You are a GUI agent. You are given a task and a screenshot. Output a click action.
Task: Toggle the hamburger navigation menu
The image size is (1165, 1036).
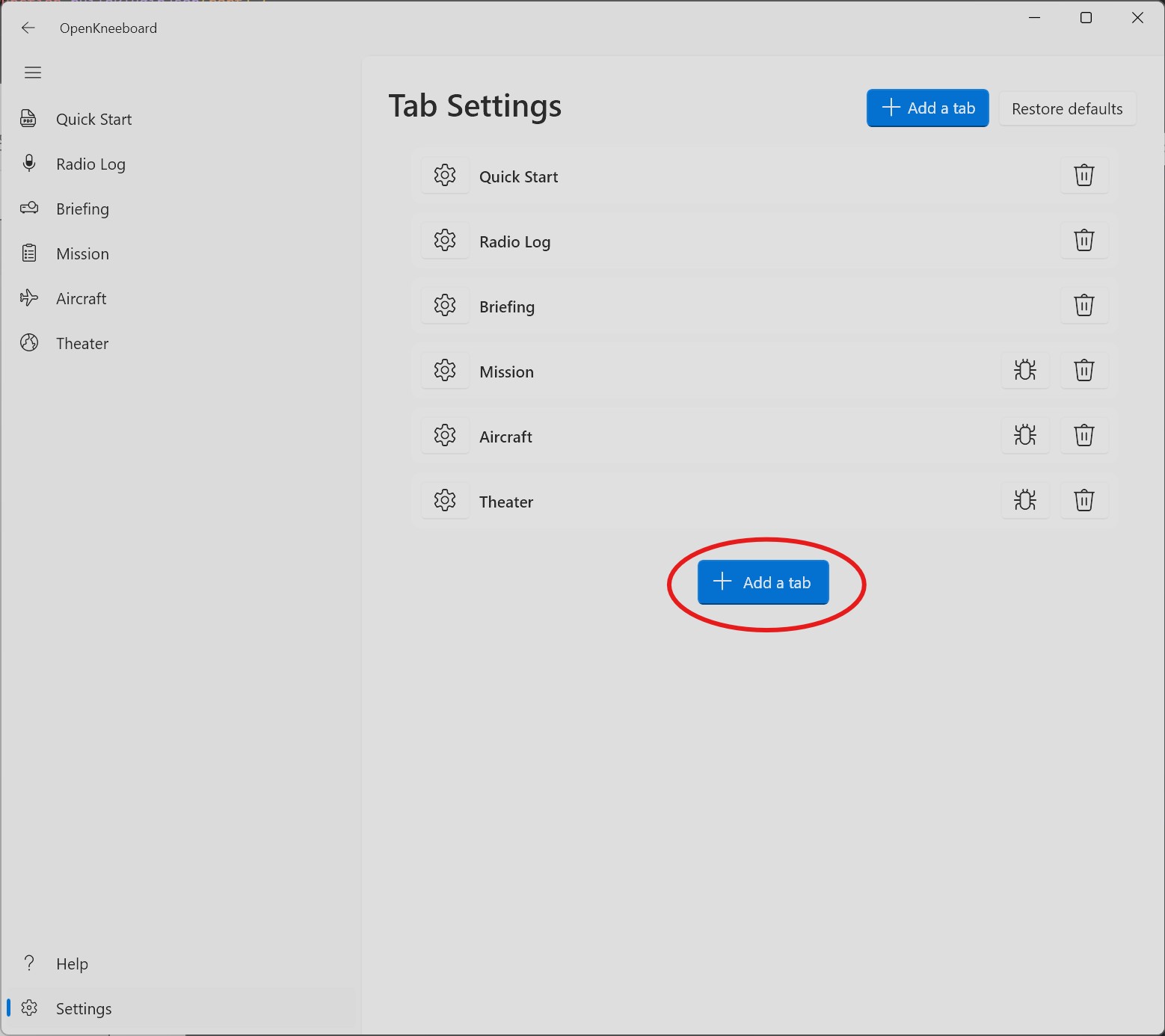(33, 73)
